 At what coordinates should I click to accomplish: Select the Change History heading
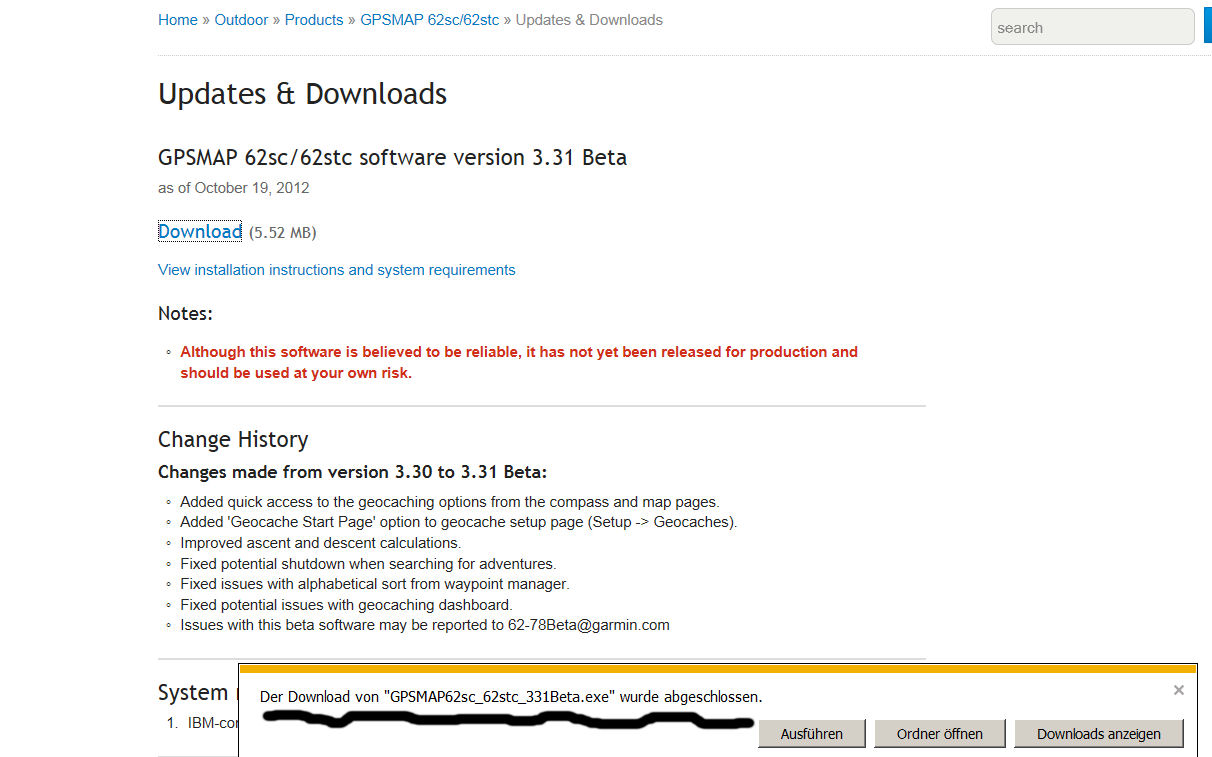[x=233, y=440]
